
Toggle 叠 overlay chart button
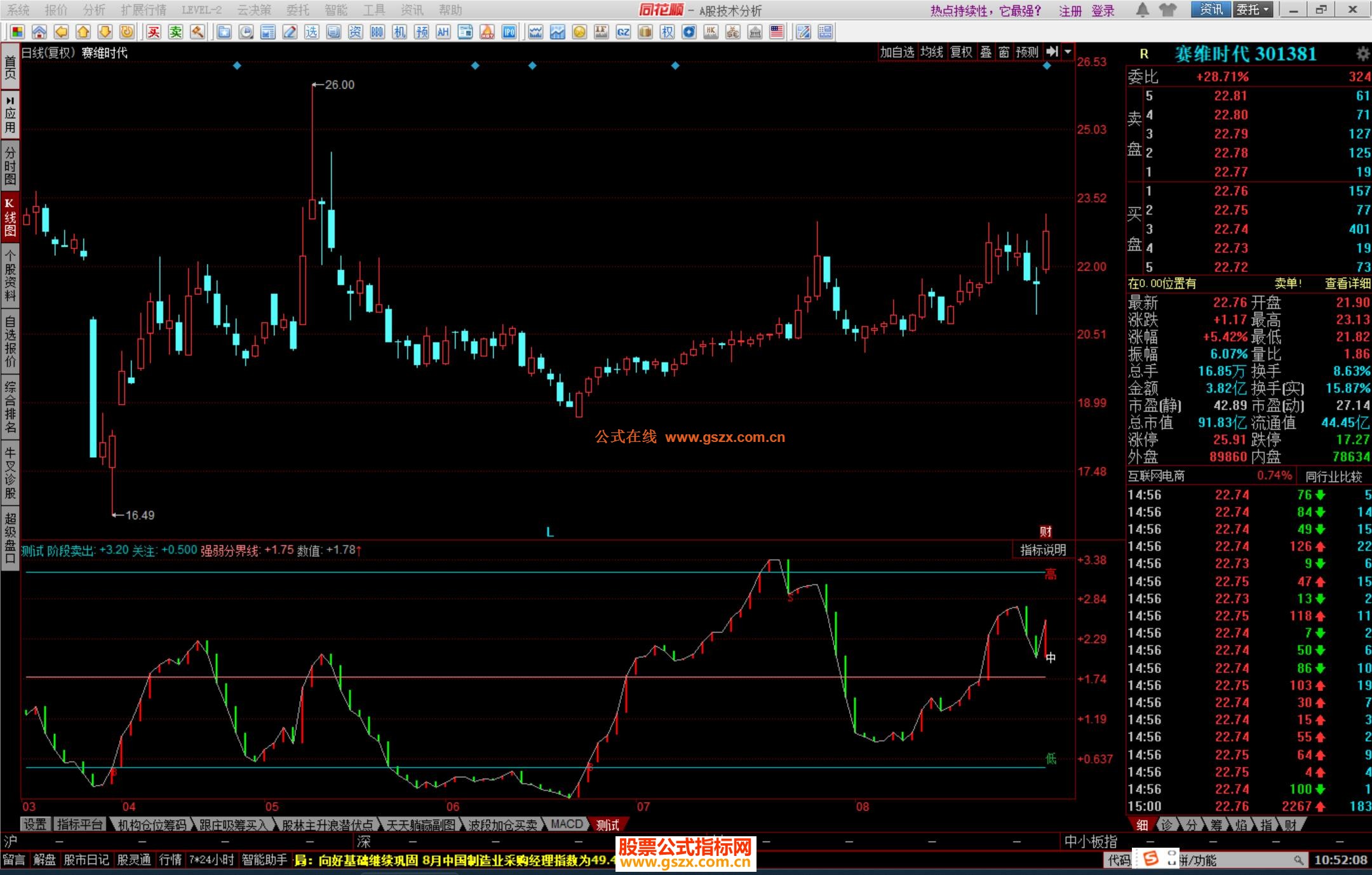coord(986,52)
